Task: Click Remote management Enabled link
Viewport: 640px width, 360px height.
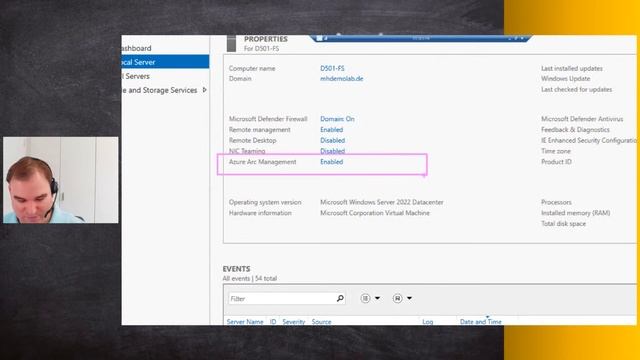Action: 331,129
